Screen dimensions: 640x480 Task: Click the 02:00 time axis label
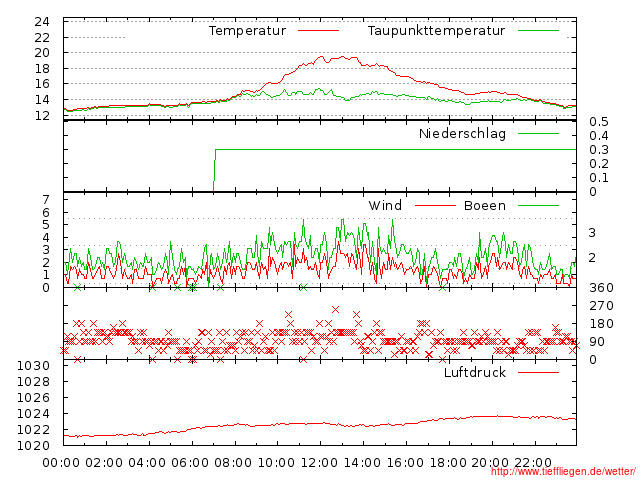[x=104, y=463]
